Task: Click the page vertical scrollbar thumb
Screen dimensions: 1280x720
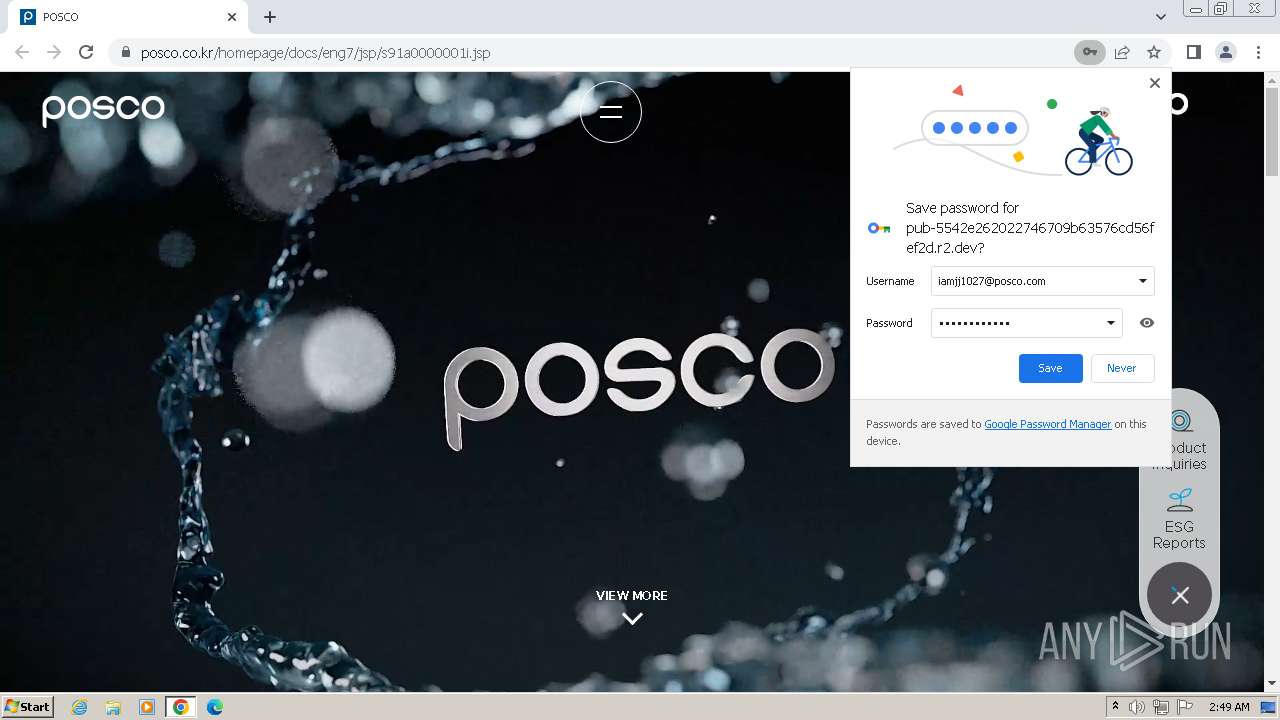Action: 1272,130
